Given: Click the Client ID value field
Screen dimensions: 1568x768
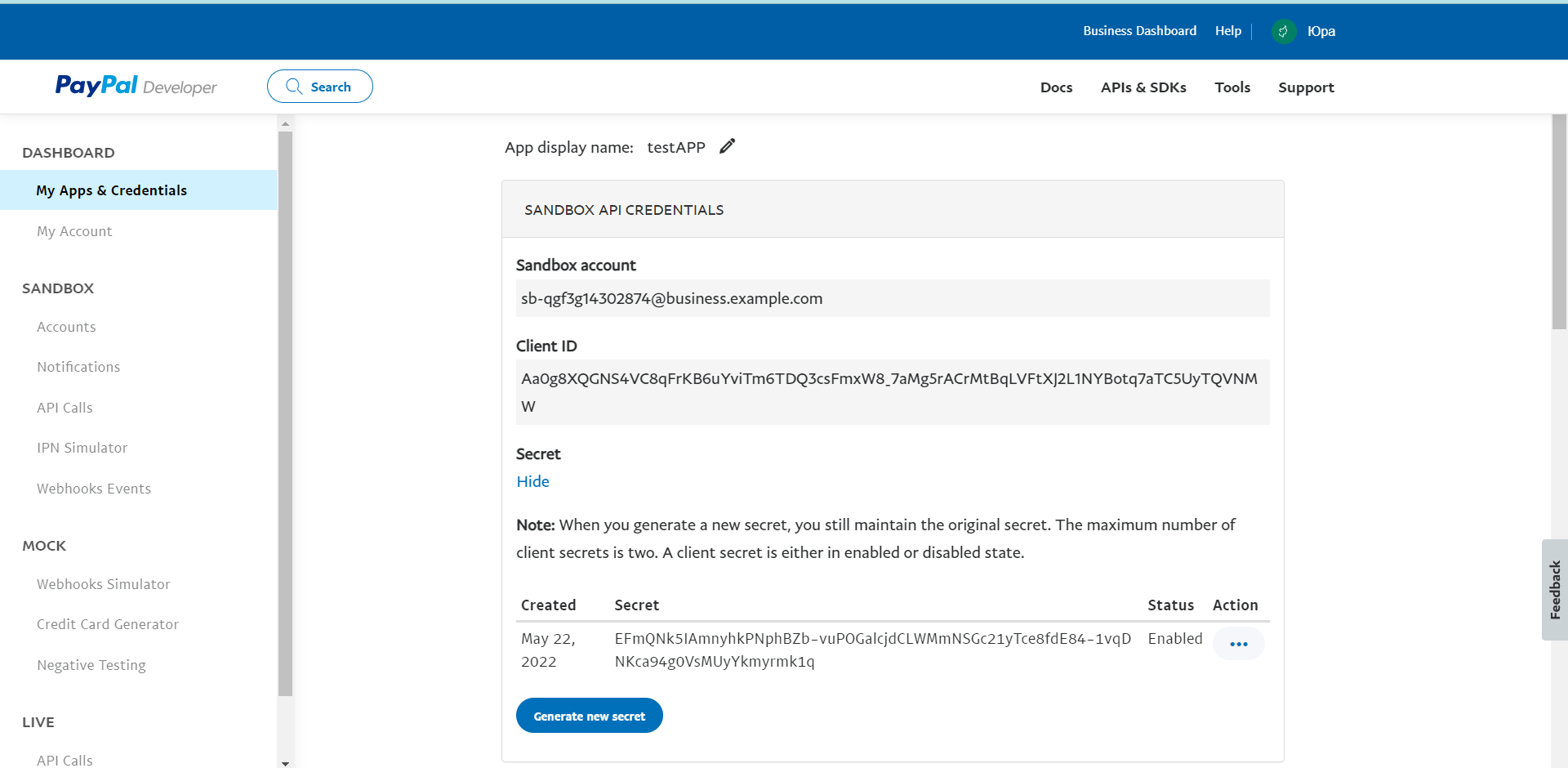Looking at the screenshot, I should click(893, 392).
